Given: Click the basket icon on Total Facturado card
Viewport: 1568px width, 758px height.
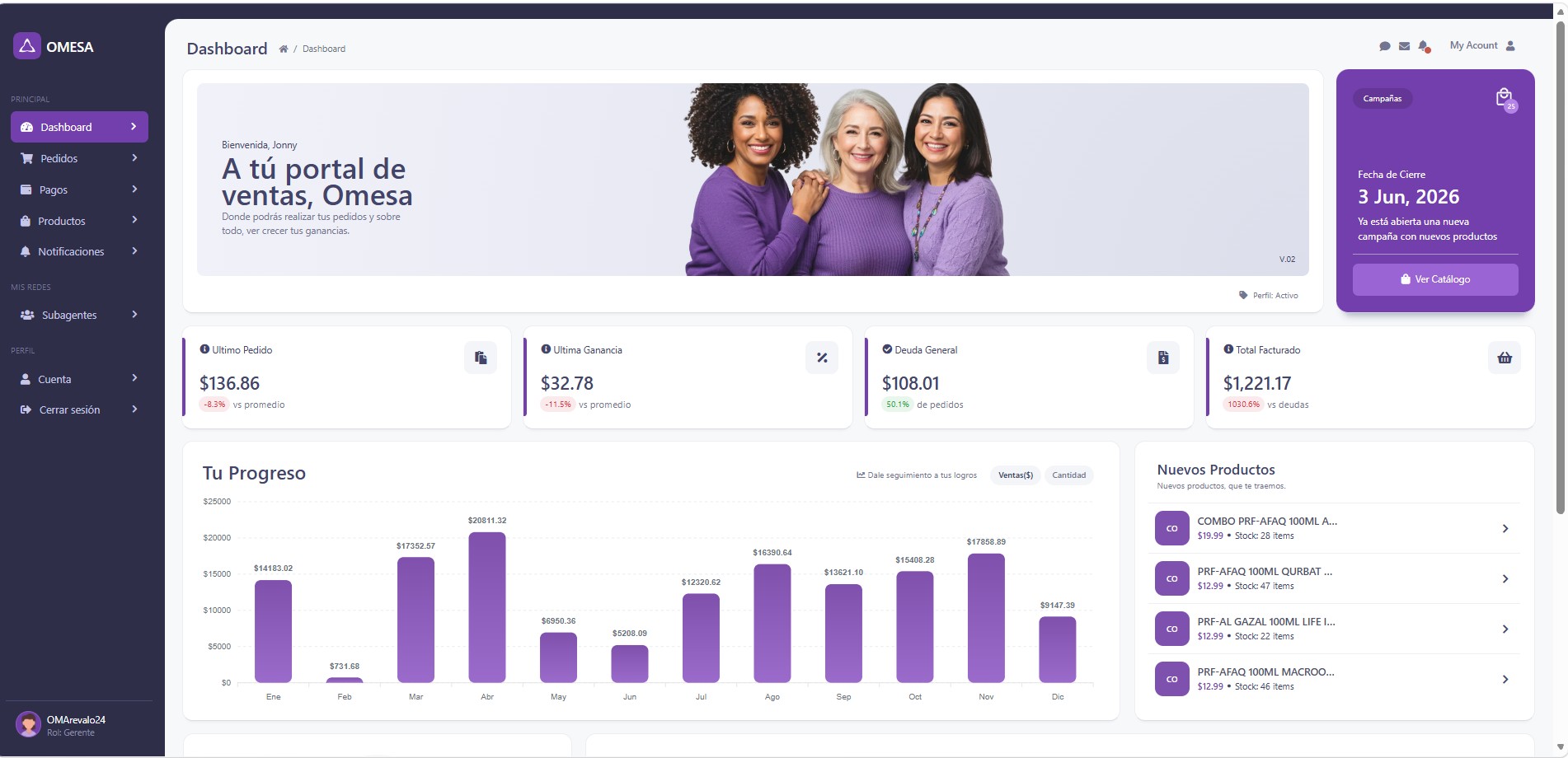Looking at the screenshot, I should coord(1505,358).
